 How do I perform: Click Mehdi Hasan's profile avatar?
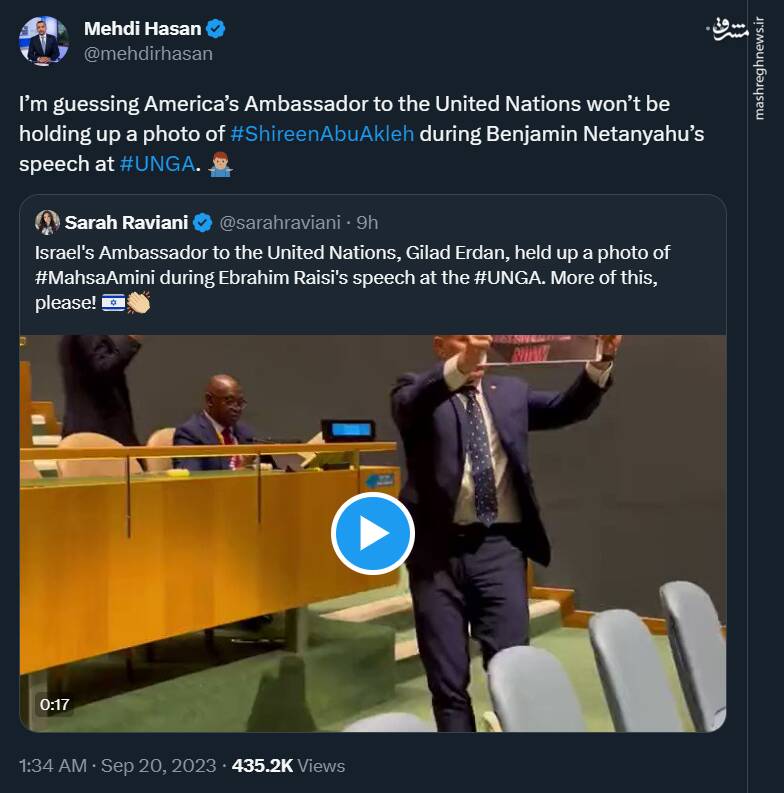click(x=43, y=41)
